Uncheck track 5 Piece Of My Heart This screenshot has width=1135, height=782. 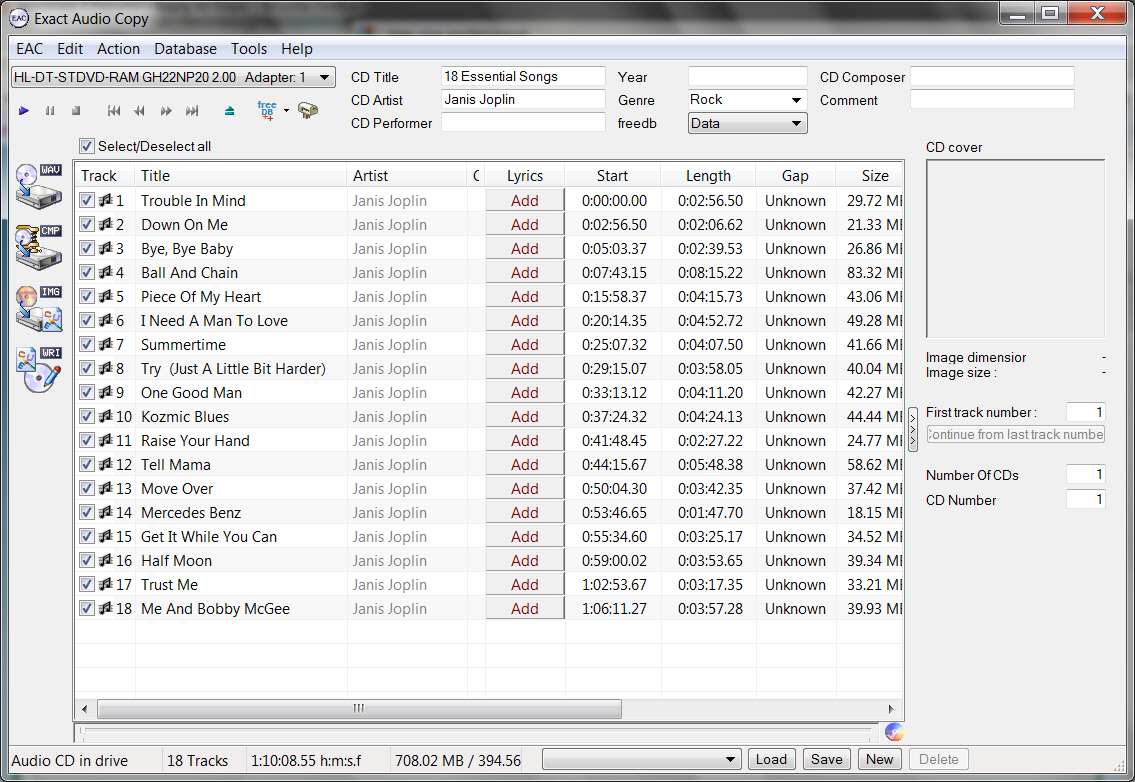[87, 296]
